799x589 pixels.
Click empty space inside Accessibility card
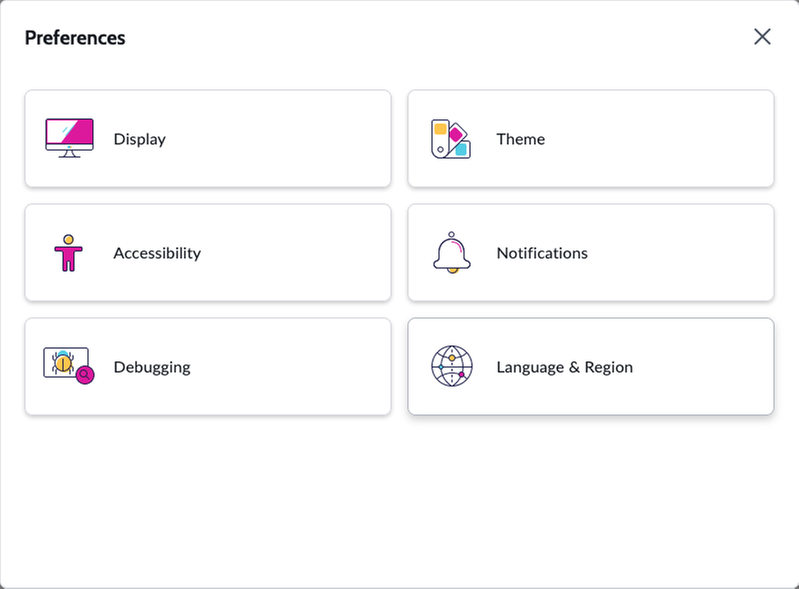[x=296, y=253]
